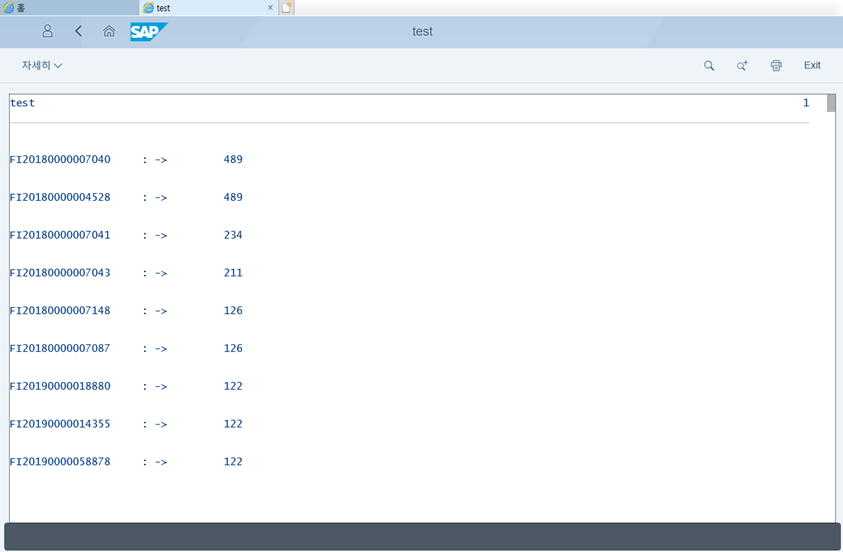843x552 pixels.
Task: Click value 126 for FI20180000007087
Action: click(x=233, y=348)
